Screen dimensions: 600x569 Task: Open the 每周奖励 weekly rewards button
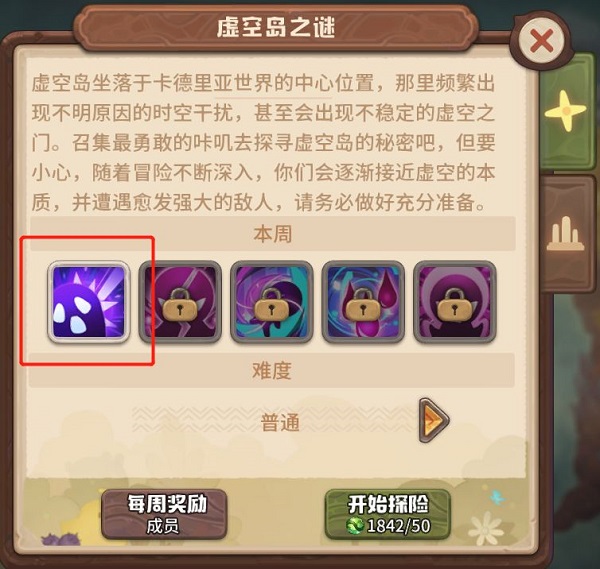(x=165, y=514)
